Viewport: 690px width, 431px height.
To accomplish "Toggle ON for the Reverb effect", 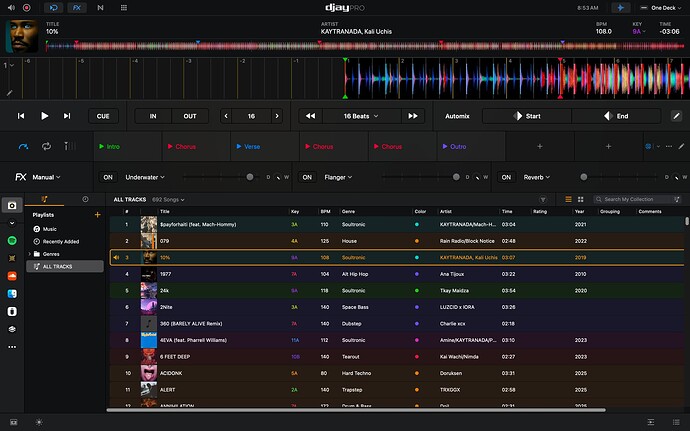I will 506,177.
